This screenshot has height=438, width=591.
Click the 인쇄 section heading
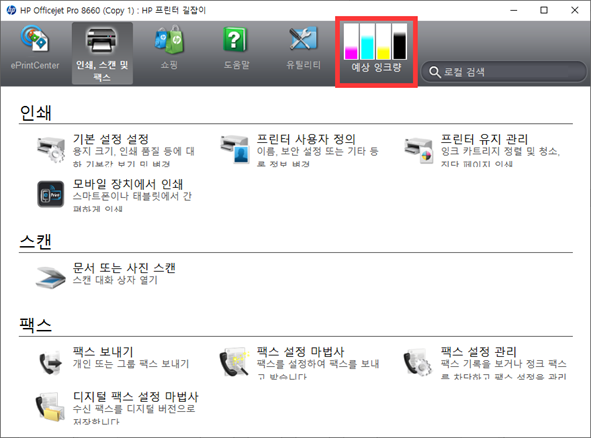click(x=35, y=113)
